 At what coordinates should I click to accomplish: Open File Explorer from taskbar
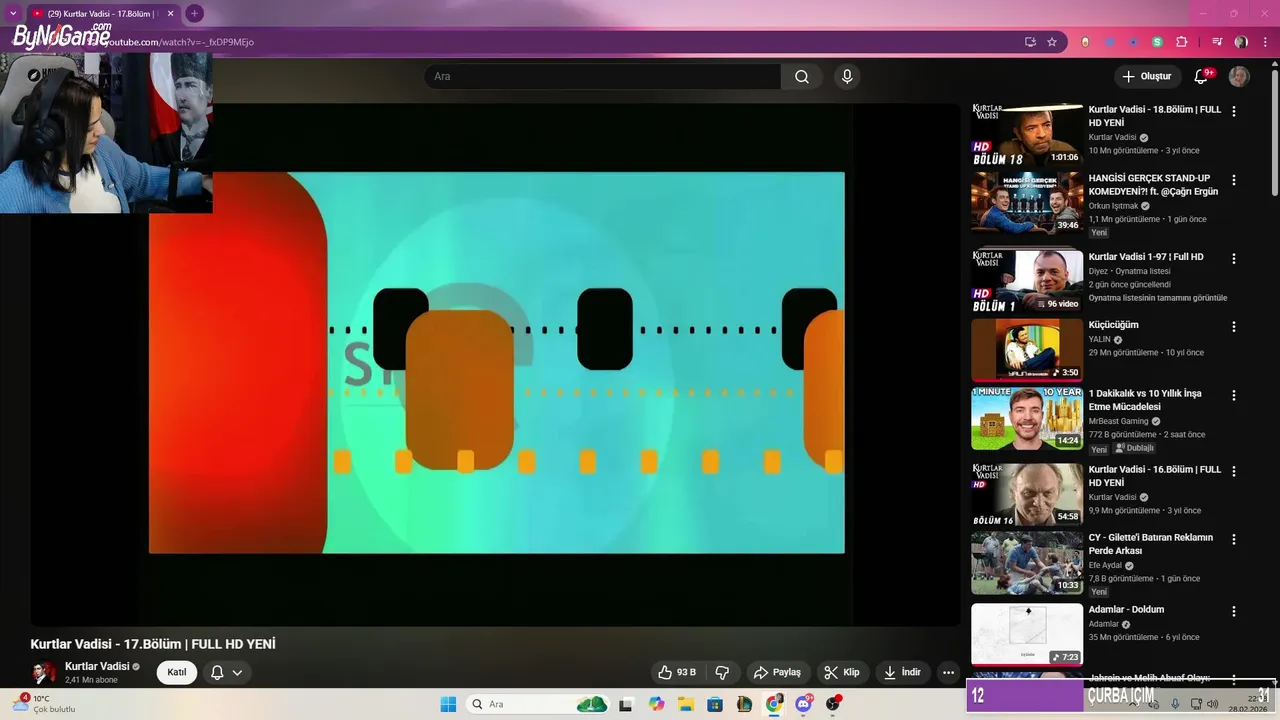pyautogui.click(x=686, y=704)
